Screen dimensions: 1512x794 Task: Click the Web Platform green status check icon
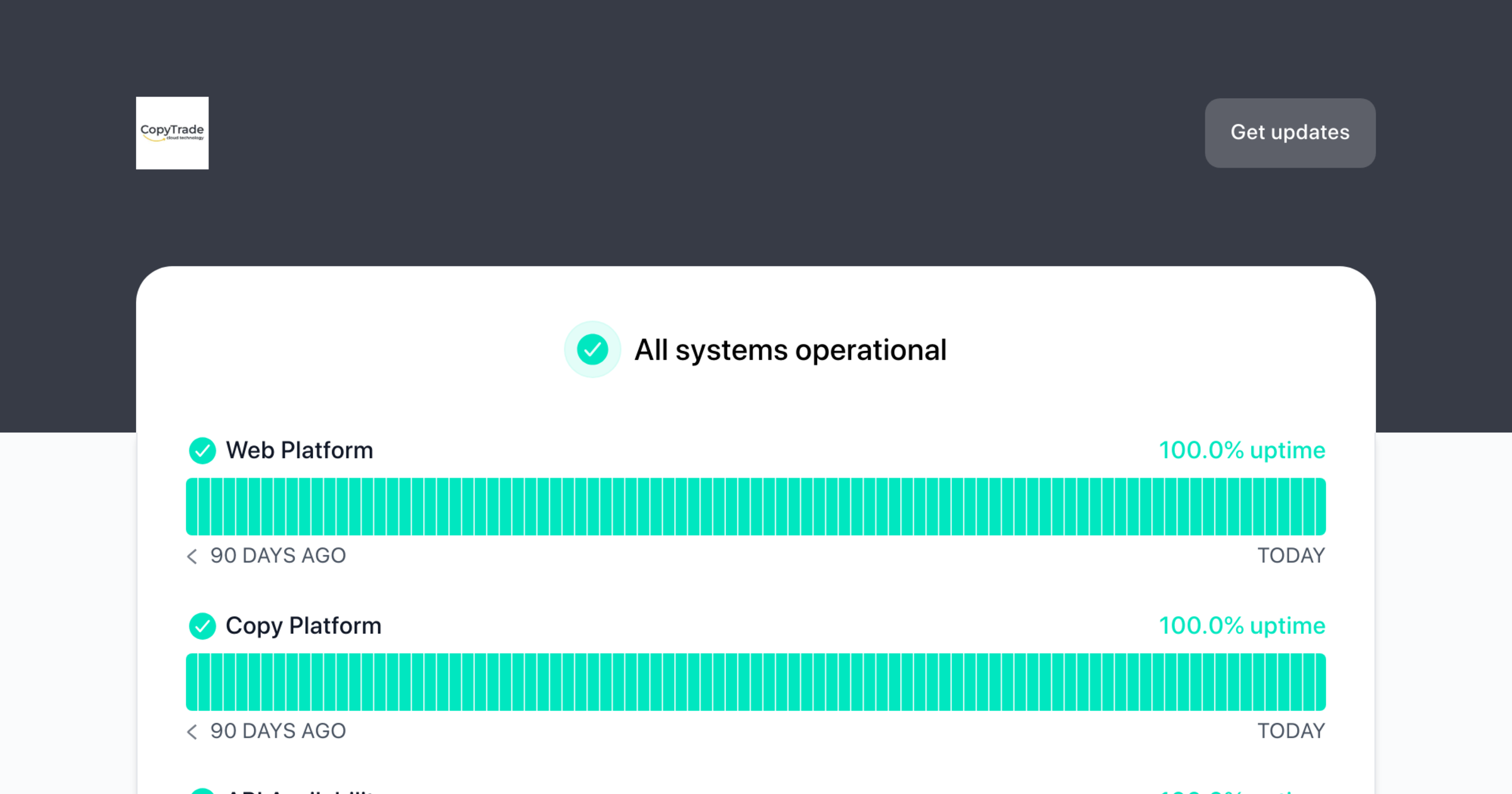click(202, 451)
